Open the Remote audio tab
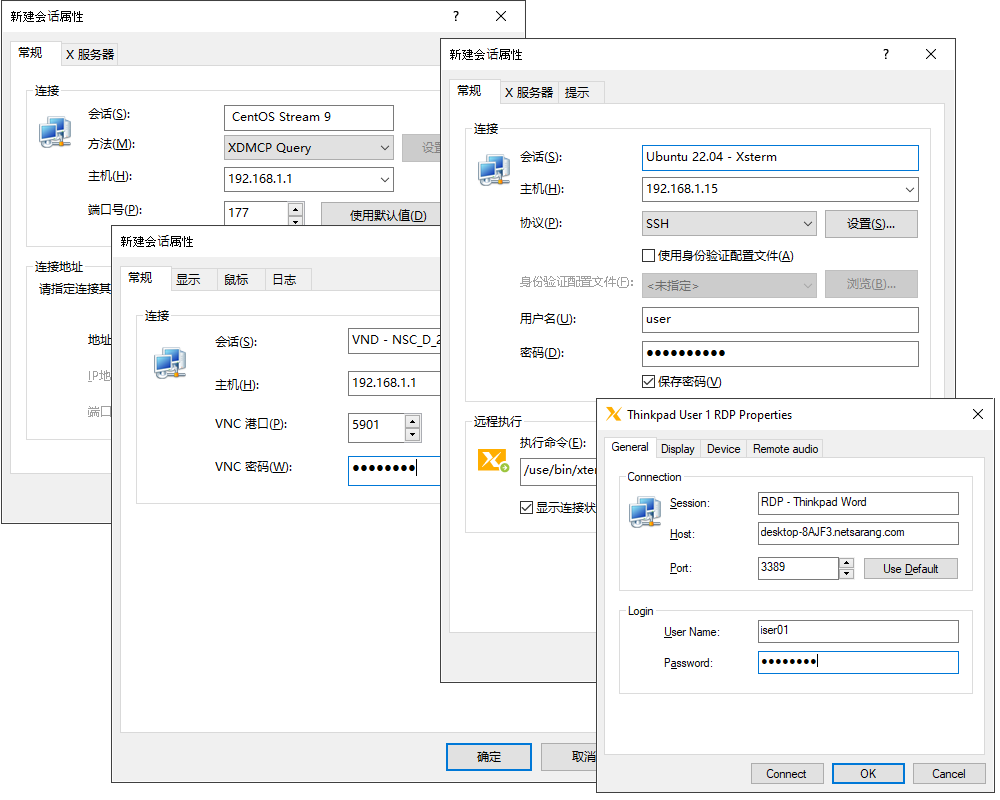 [785, 449]
